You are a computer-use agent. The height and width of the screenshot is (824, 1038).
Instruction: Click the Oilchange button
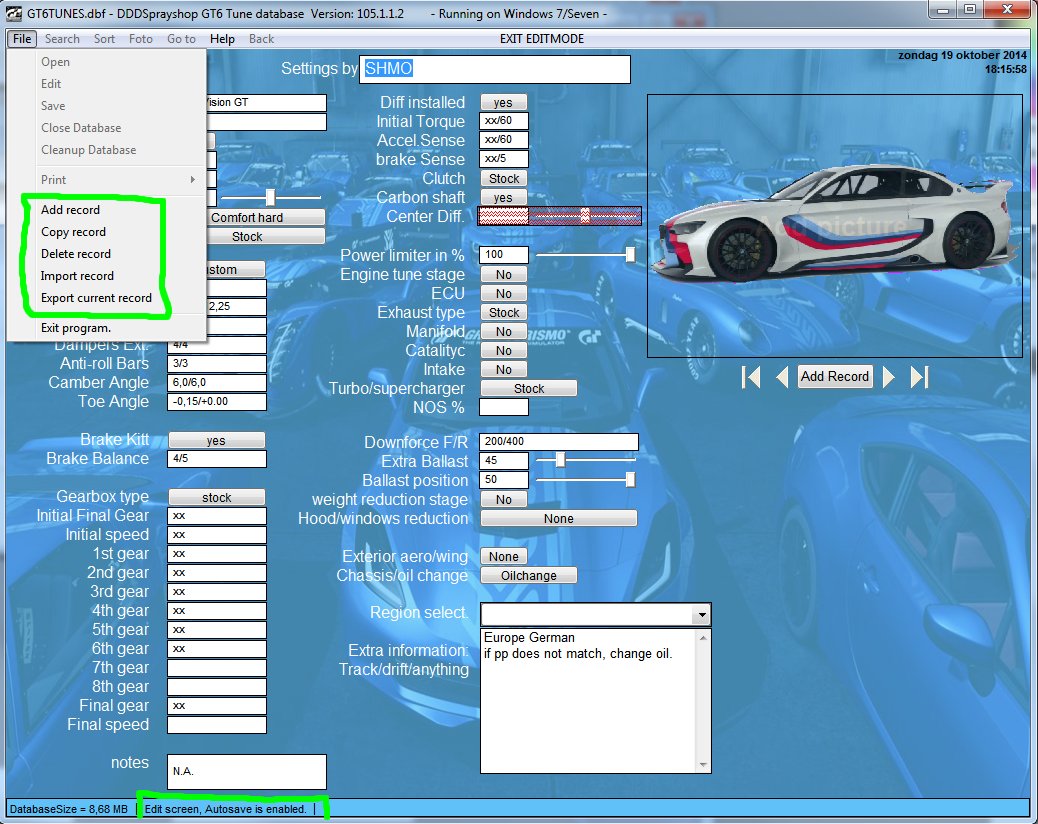[528, 576]
